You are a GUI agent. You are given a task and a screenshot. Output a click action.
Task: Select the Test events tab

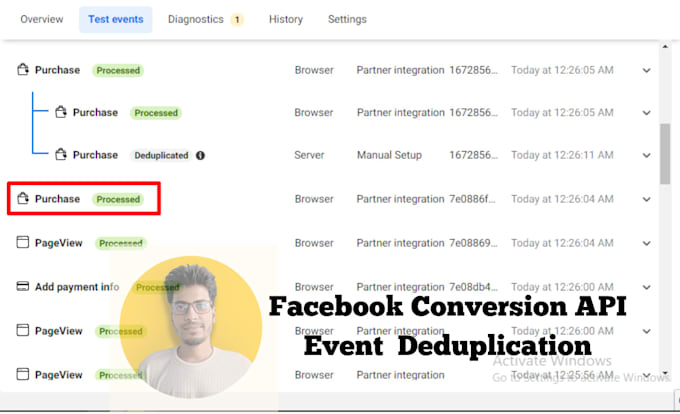[116, 20]
